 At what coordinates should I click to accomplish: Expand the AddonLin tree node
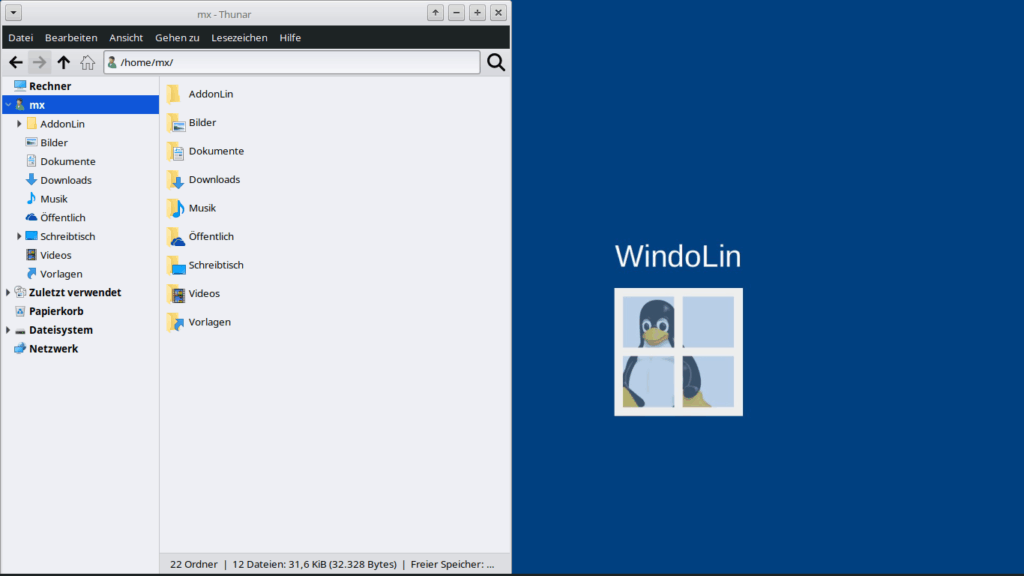point(19,123)
